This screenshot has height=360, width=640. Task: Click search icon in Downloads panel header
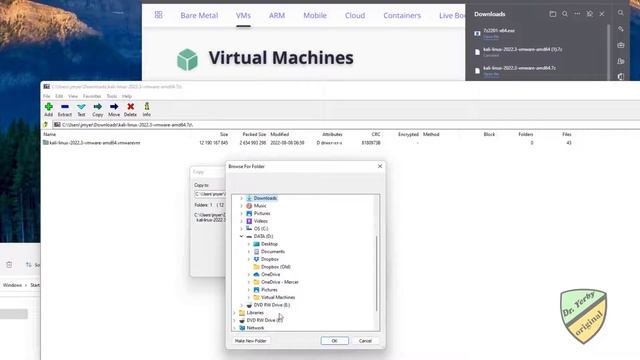(565, 14)
